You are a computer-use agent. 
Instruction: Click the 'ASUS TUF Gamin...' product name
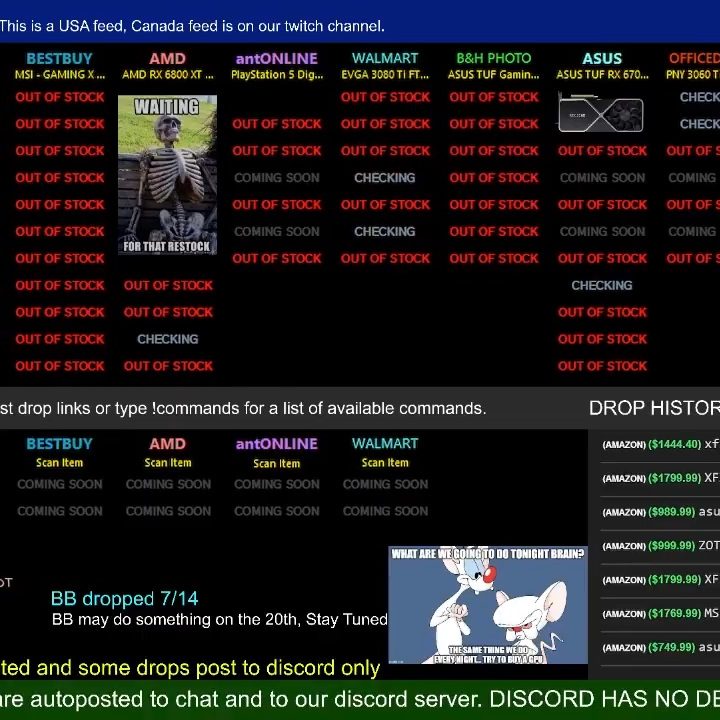click(494, 74)
